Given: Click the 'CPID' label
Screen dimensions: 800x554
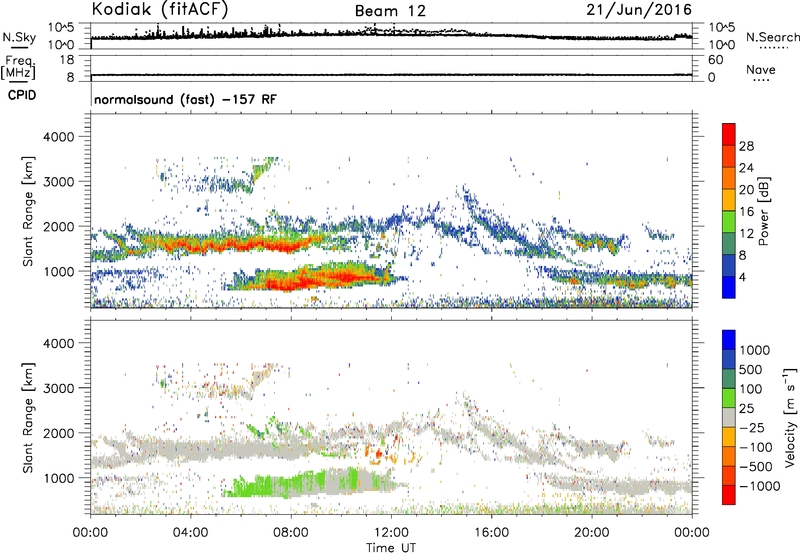Looking at the screenshot, I should (x=22, y=95).
